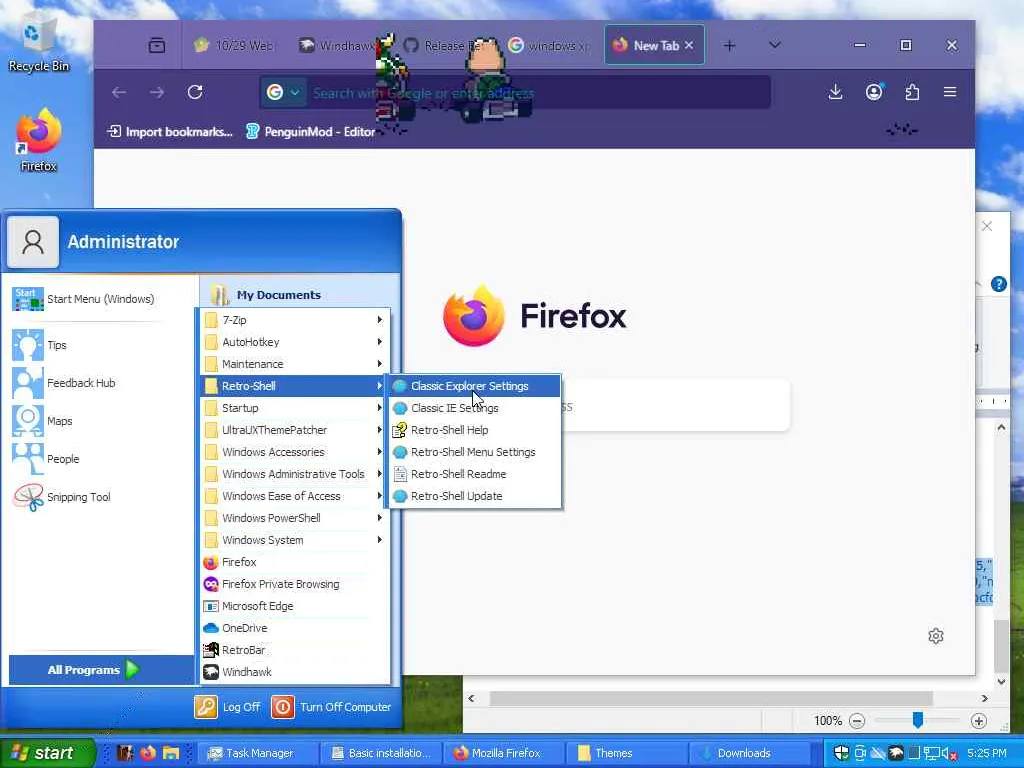Expand Windows Accessories folder
The height and width of the screenshot is (768, 1024).
coord(294,452)
